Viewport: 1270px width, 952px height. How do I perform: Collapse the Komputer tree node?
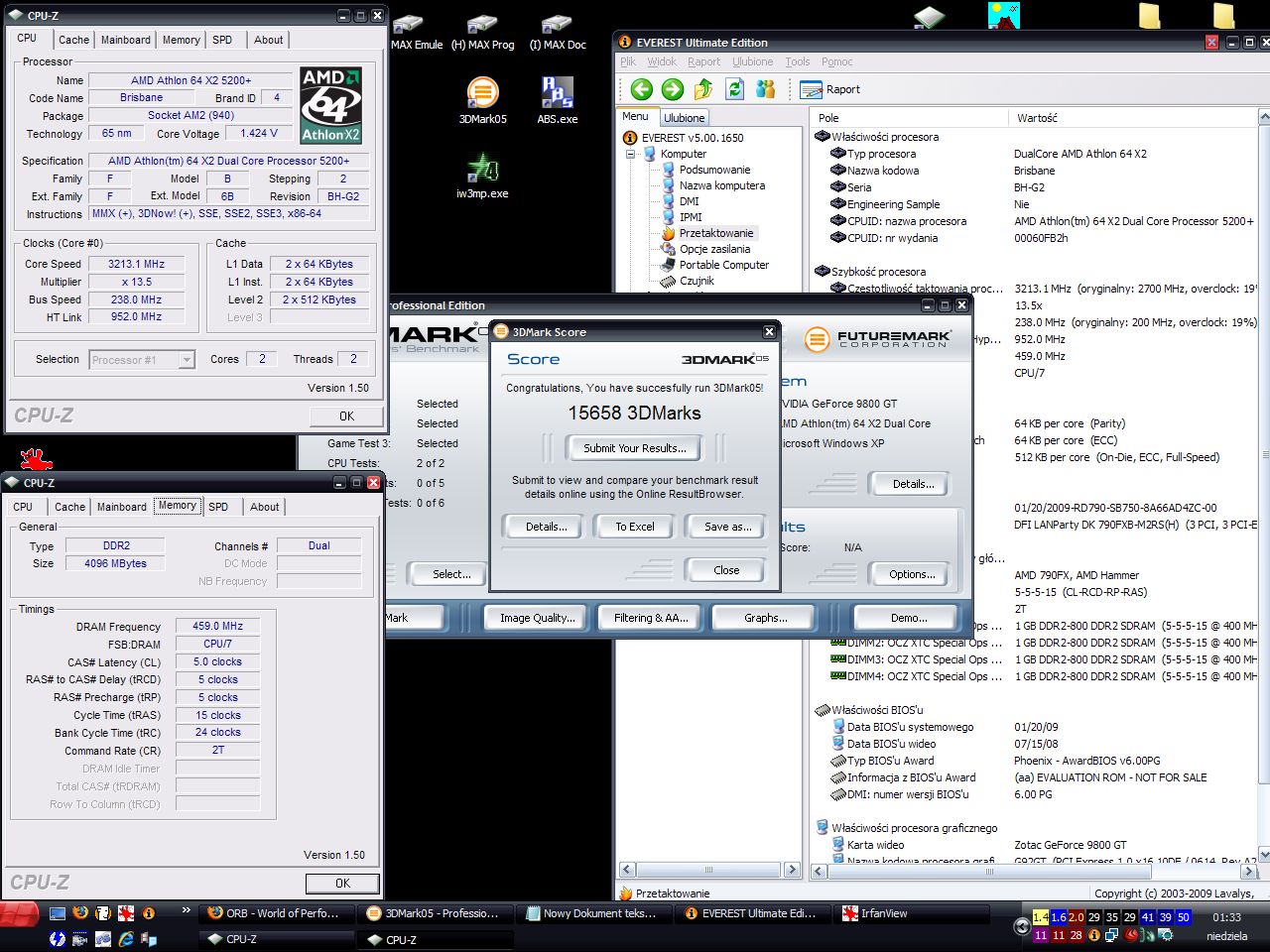coord(630,154)
